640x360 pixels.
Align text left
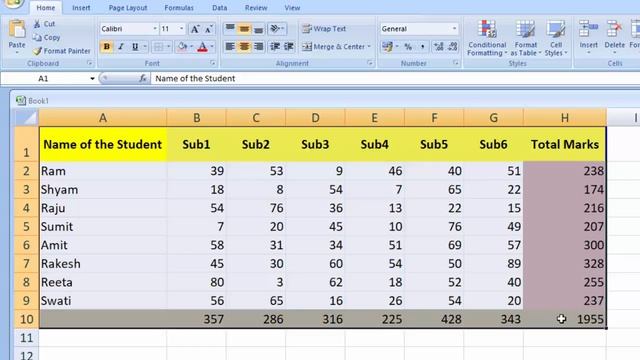(230, 47)
